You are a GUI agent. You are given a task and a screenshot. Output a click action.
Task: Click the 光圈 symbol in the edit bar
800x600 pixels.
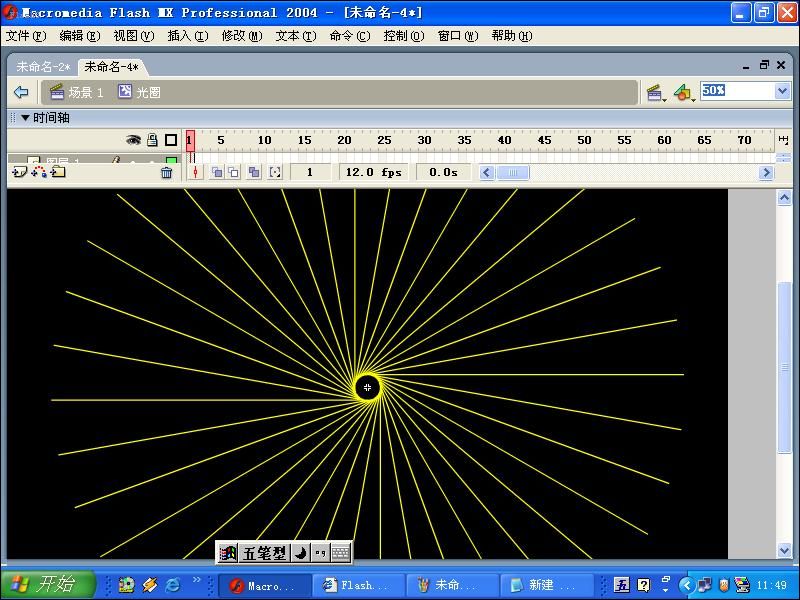coord(139,92)
